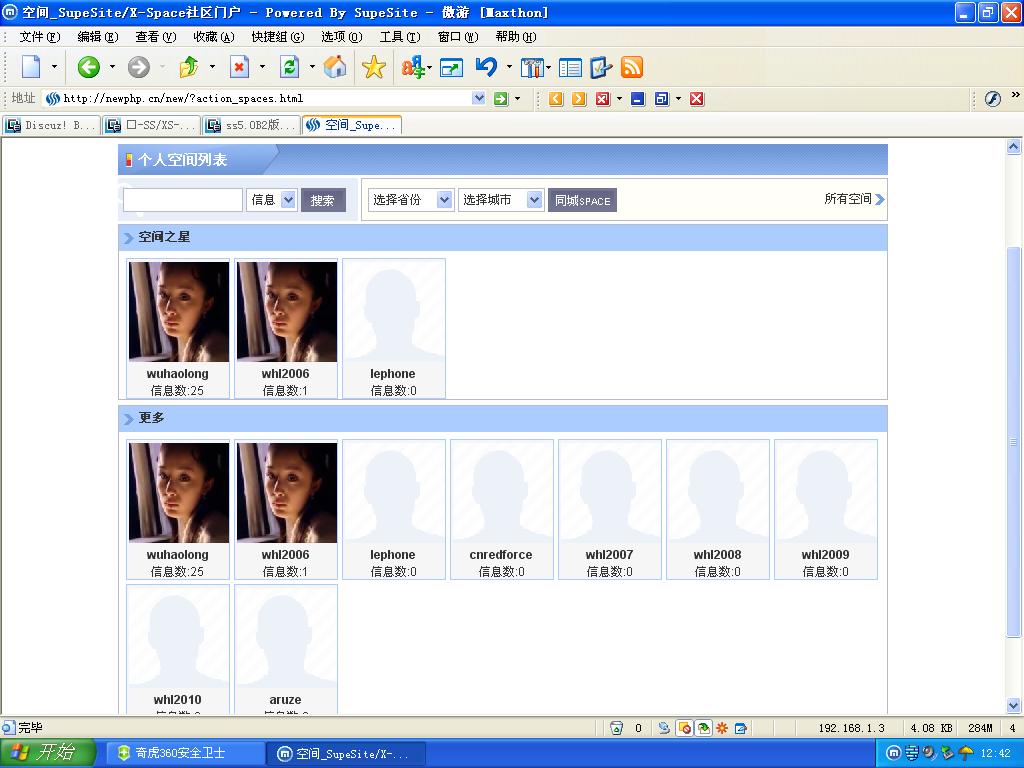
Task: Click the blue minimize tab window icon
Action: tap(638, 99)
